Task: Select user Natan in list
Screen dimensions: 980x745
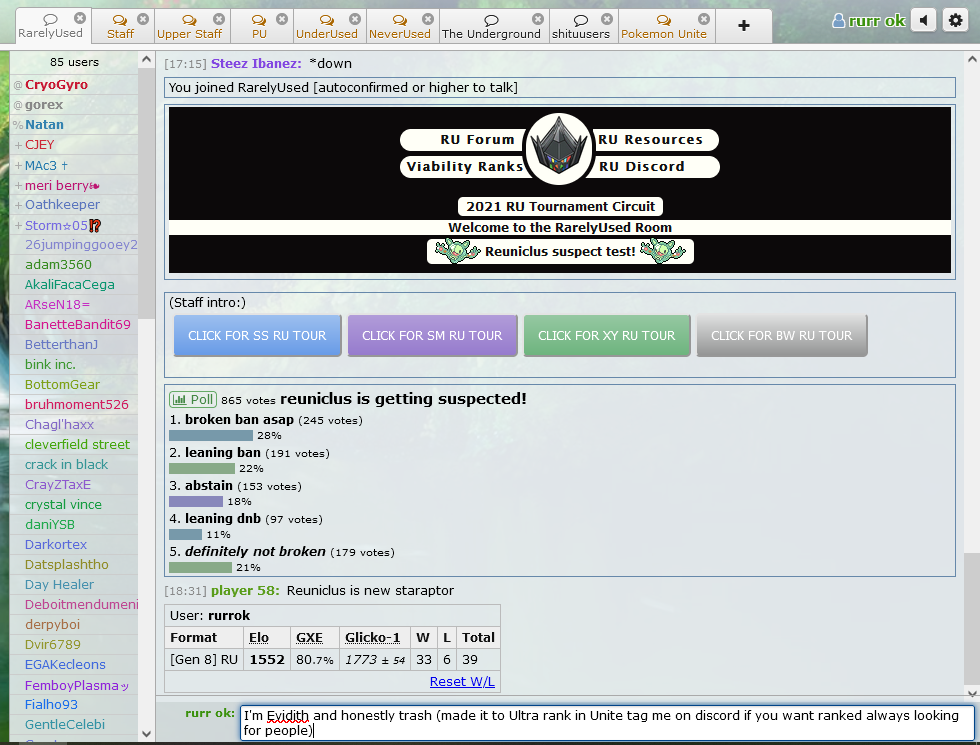Action: point(74,124)
